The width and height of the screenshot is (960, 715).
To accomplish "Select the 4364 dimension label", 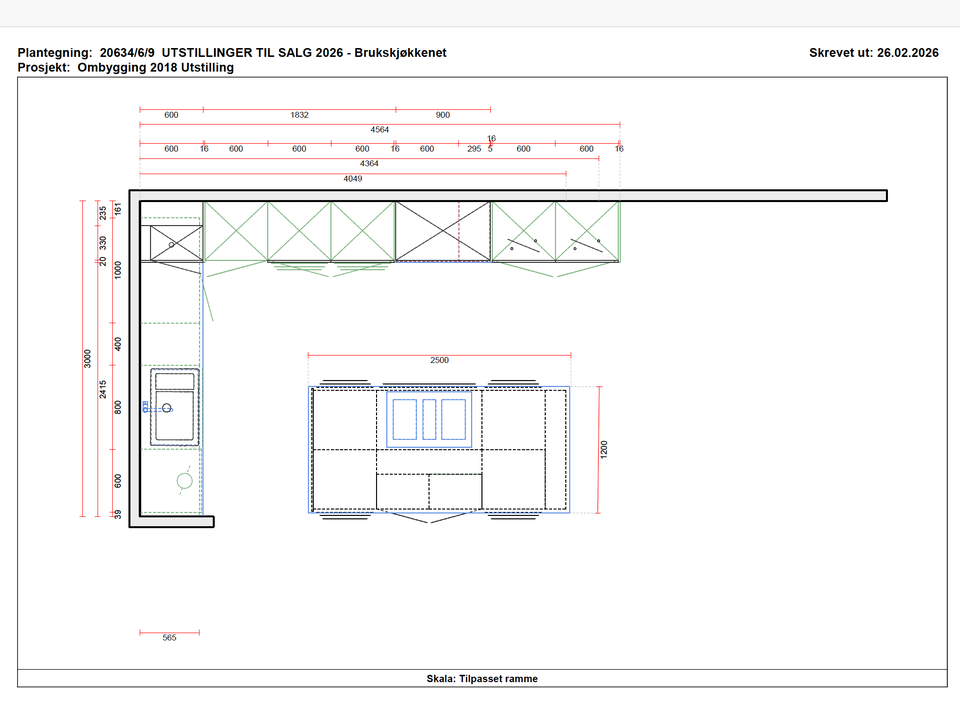I will (x=369, y=163).
